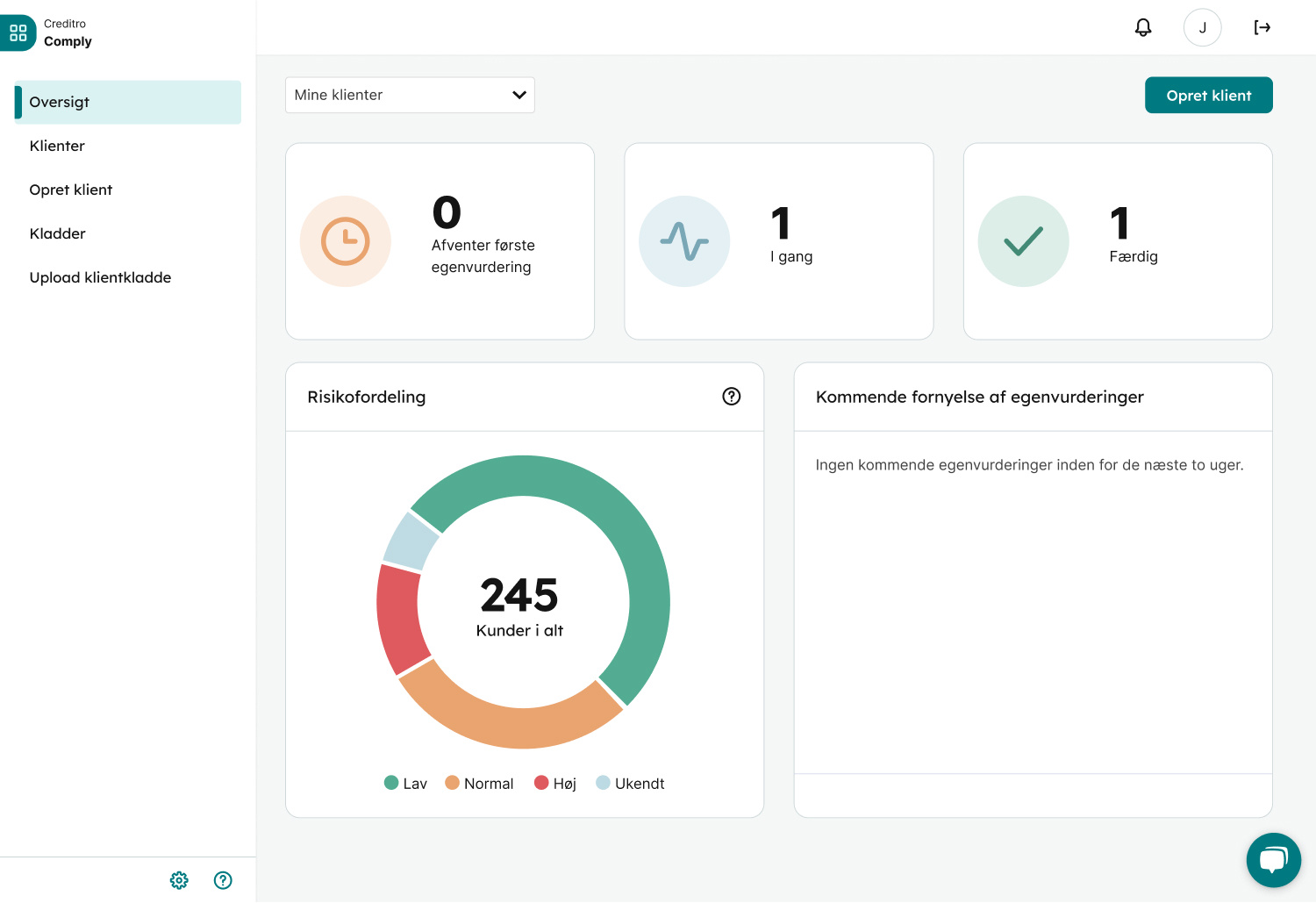Toggle Ukendt in the chart legend
Viewport: 1316px width, 903px height.
pos(630,783)
